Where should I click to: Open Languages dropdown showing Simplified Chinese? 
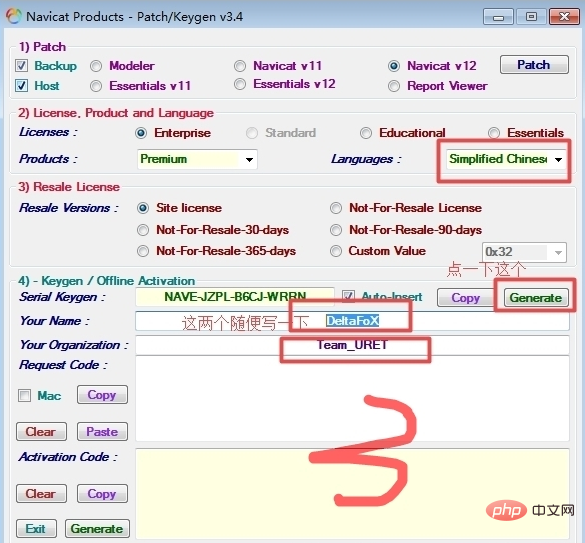point(506,159)
